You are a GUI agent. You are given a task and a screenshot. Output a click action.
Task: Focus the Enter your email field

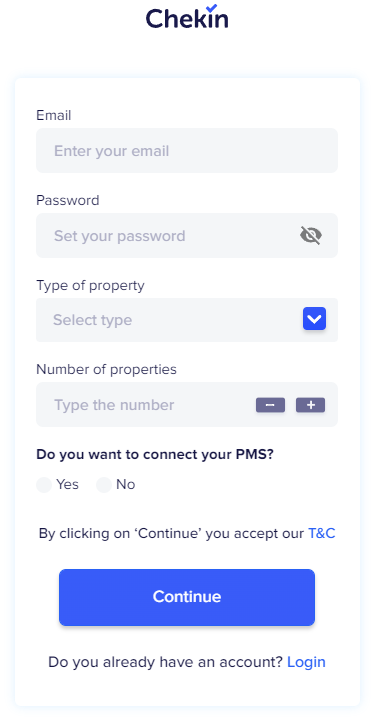point(187,151)
